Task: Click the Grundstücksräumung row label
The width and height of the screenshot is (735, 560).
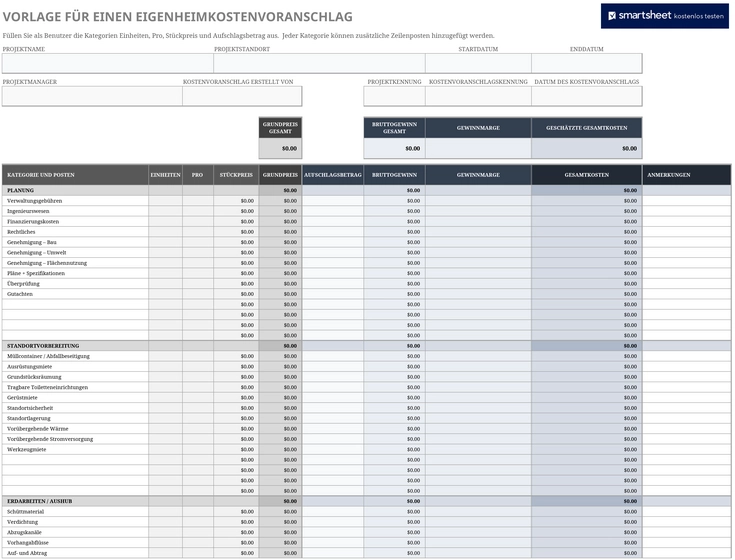Action: click(34, 377)
